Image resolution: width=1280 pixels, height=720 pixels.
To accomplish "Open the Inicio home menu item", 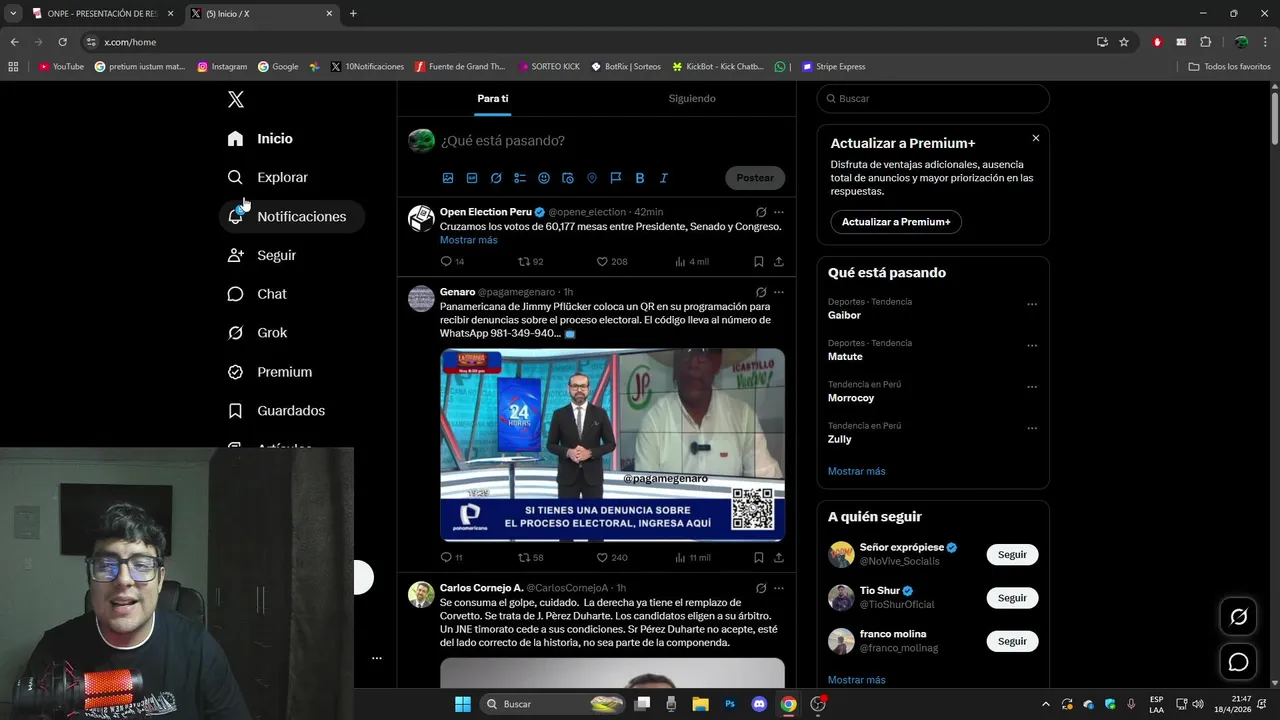I will pos(260,139).
